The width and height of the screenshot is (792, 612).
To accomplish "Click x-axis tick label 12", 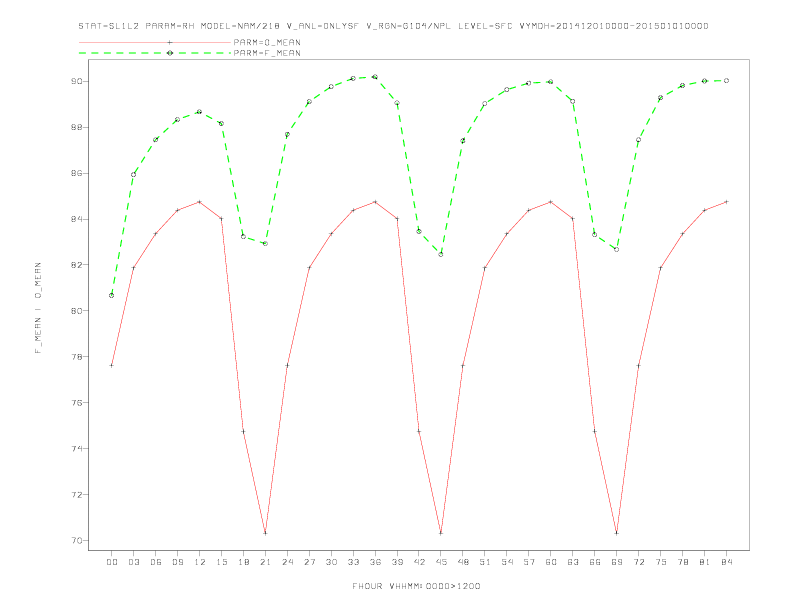I will pyautogui.click(x=200, y=562).
